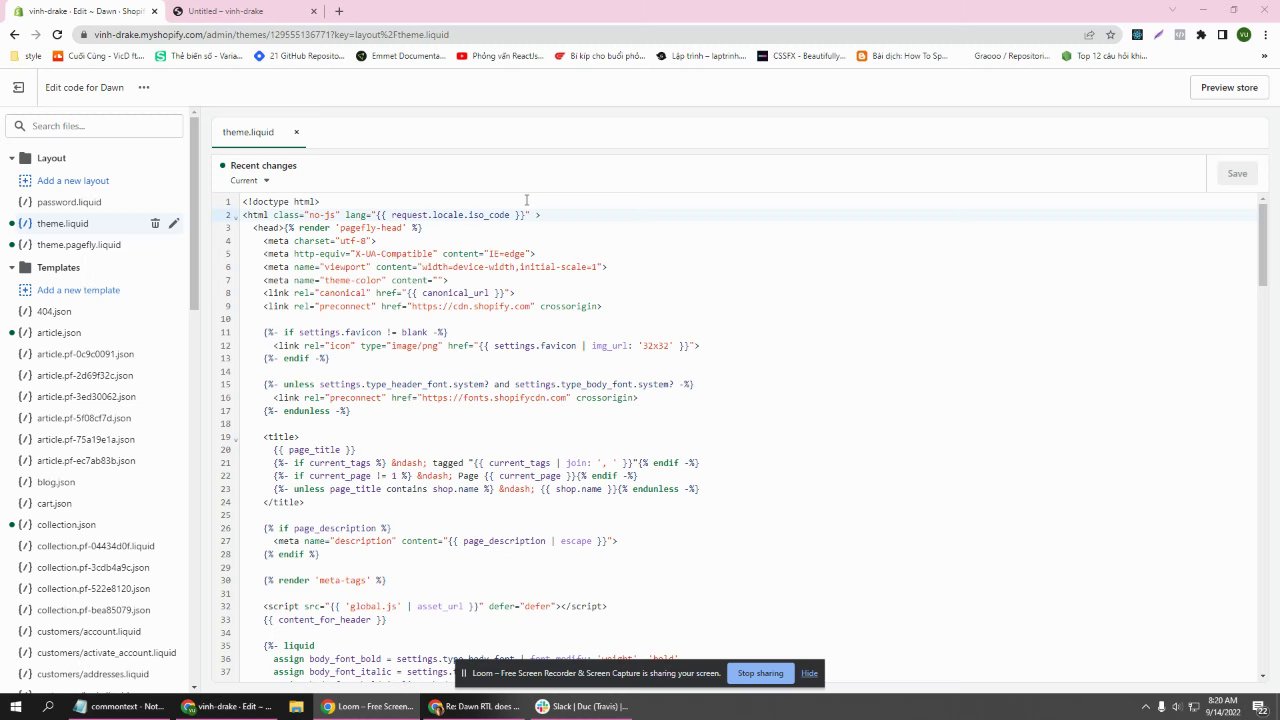Click the code editor vertical scrollbar

(1262, 245)
